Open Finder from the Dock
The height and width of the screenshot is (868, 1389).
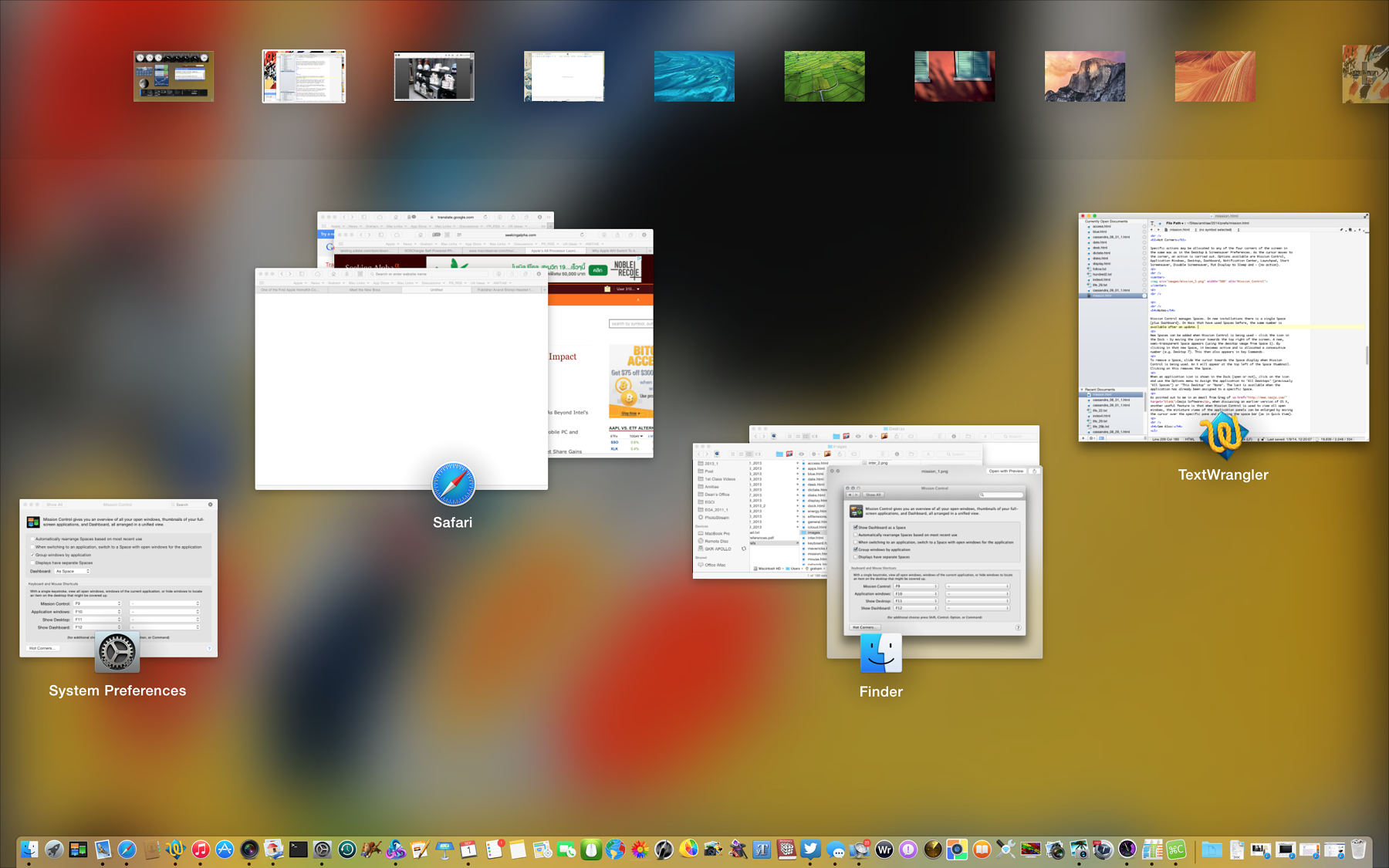pyautogui.click(x=29, y=849)
